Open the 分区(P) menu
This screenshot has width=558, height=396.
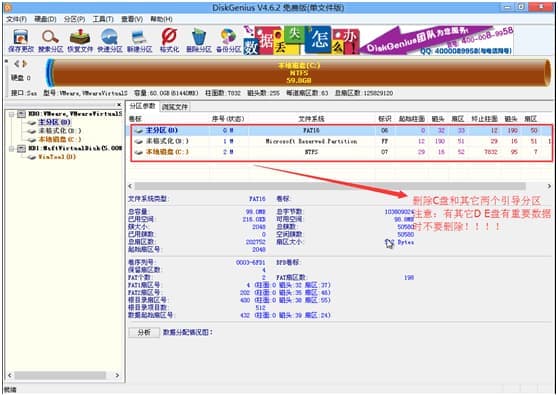pos(74,19)
